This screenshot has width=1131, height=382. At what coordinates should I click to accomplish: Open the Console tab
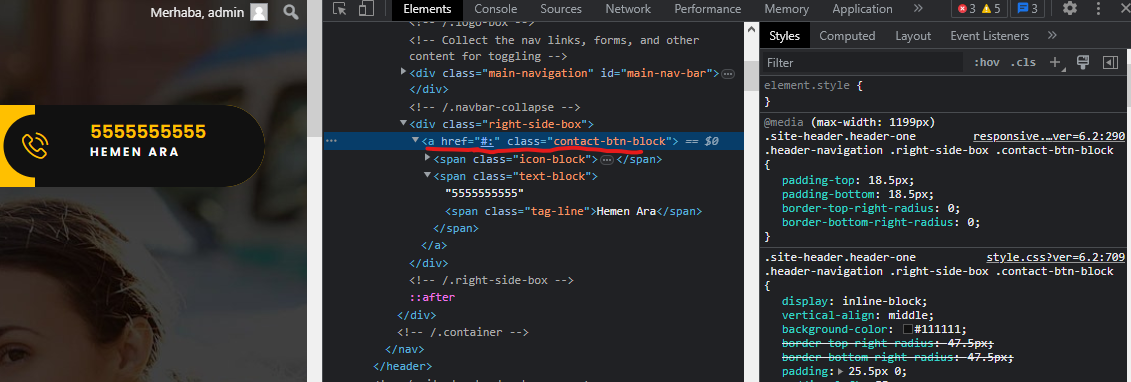tap(496, 9)
